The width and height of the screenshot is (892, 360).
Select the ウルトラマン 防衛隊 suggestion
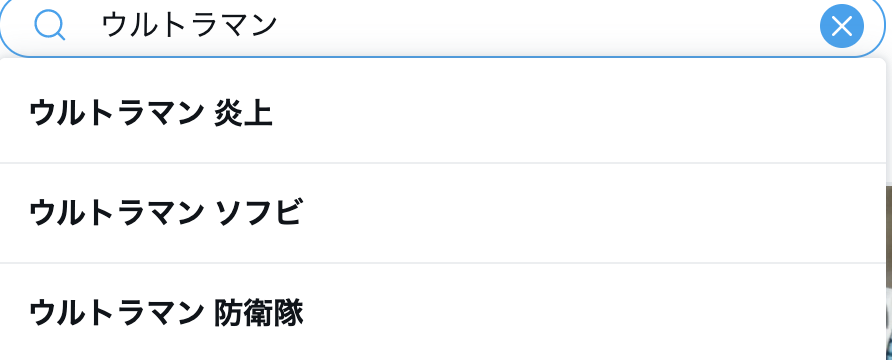(443, 312)
